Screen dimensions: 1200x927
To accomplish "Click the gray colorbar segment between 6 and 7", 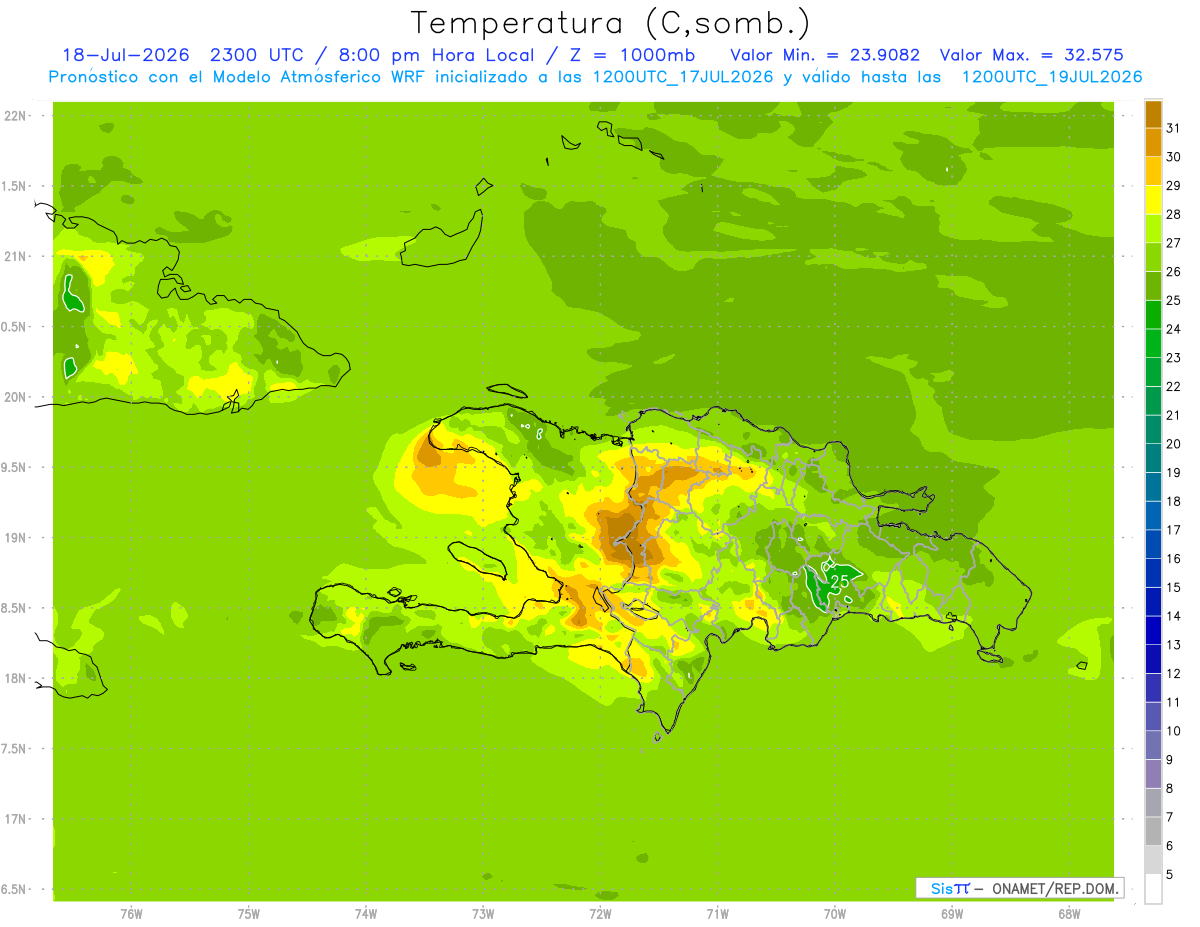I will (x=1153, y=832).
